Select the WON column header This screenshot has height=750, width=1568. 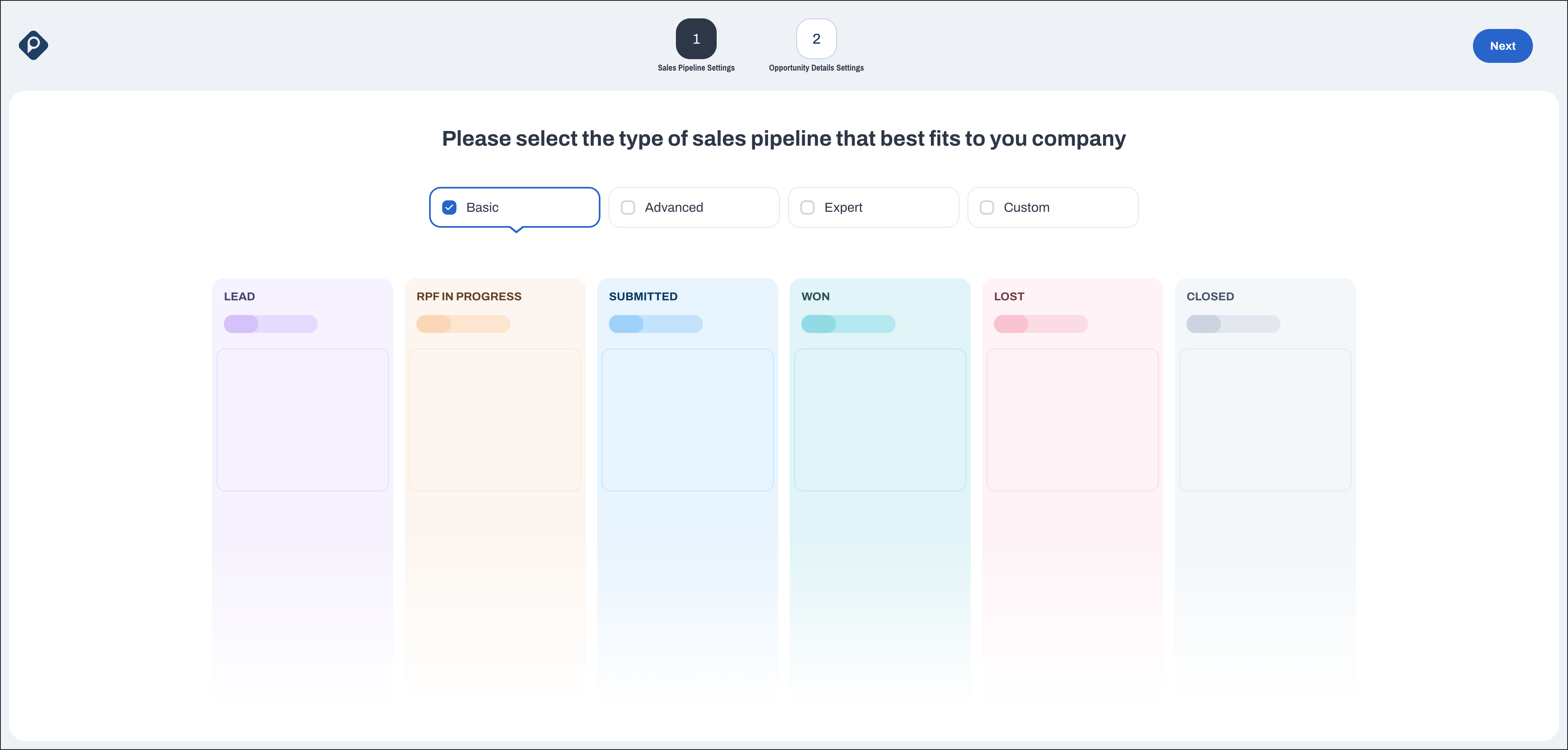coord(815,297)
